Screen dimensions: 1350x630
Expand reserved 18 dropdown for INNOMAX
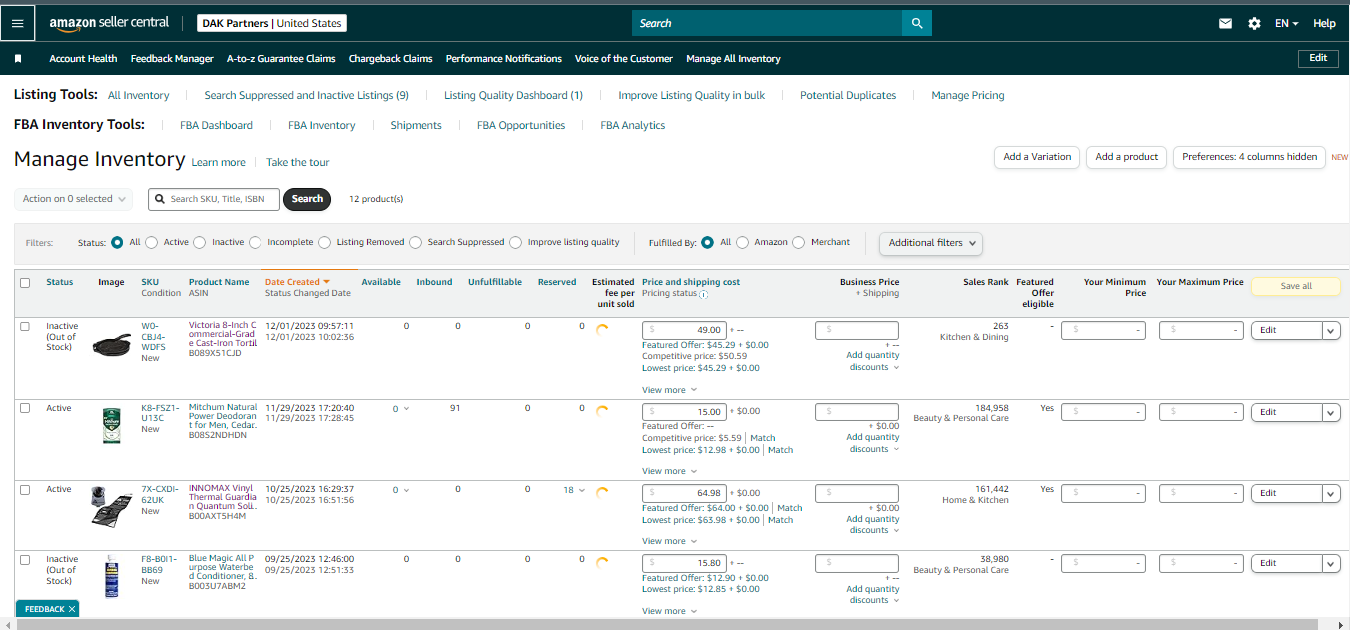tap(574, 490)
